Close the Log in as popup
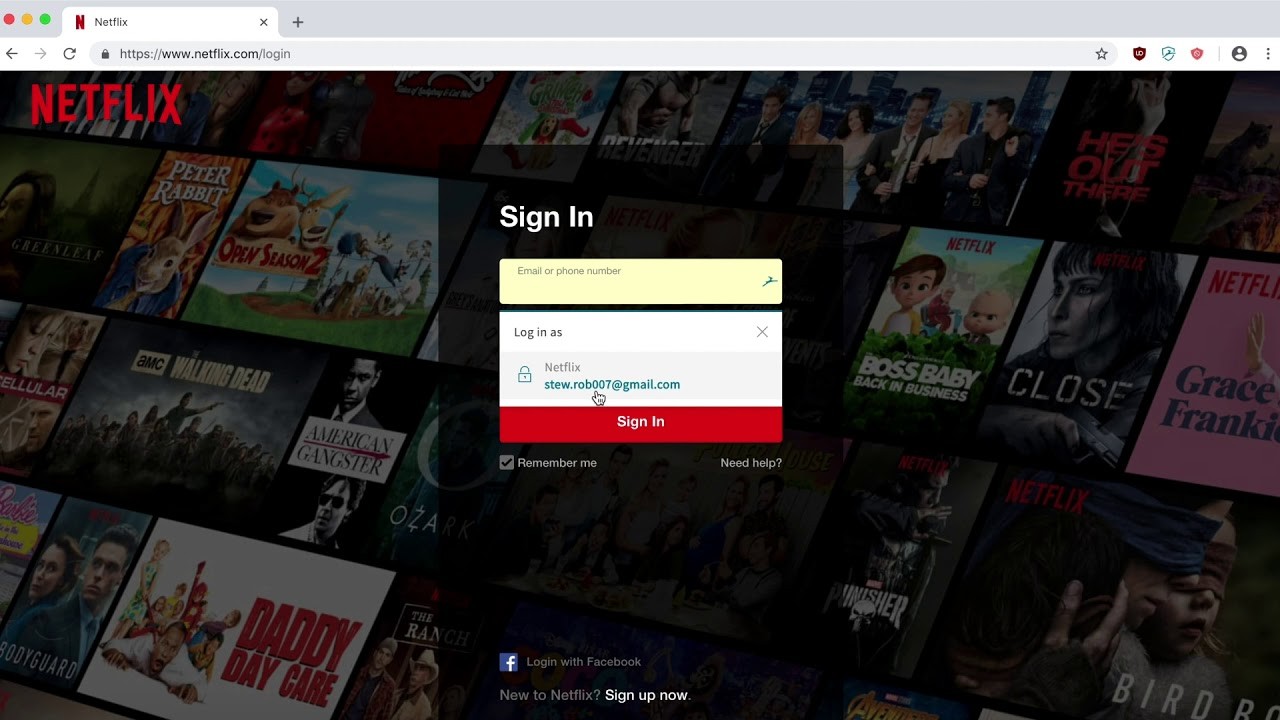The height and width of the screenshot is (720, 1280). pos(762,332)
